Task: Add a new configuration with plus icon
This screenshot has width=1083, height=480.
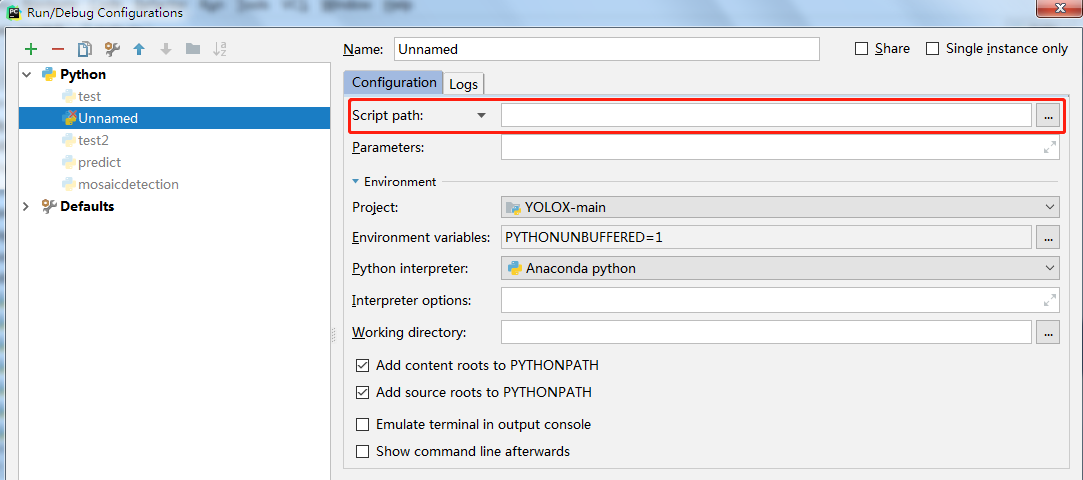Action: coord(30,49)
